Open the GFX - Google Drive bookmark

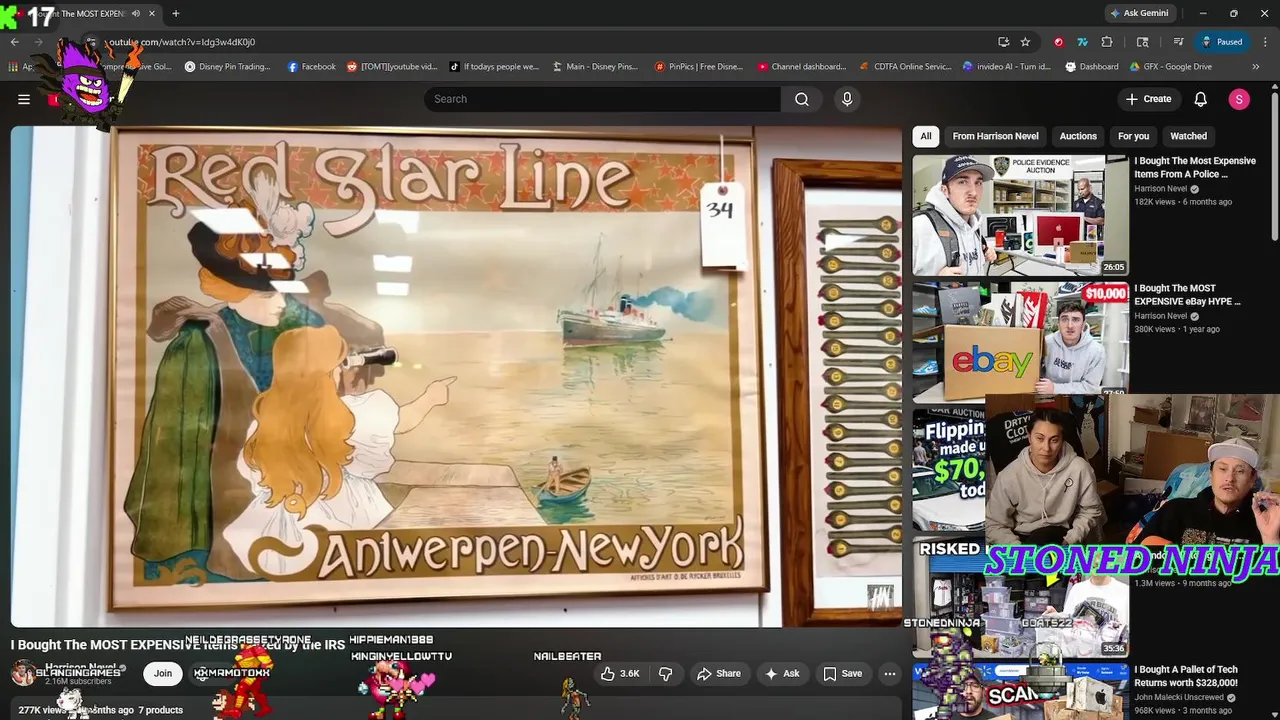[1171, 67]
